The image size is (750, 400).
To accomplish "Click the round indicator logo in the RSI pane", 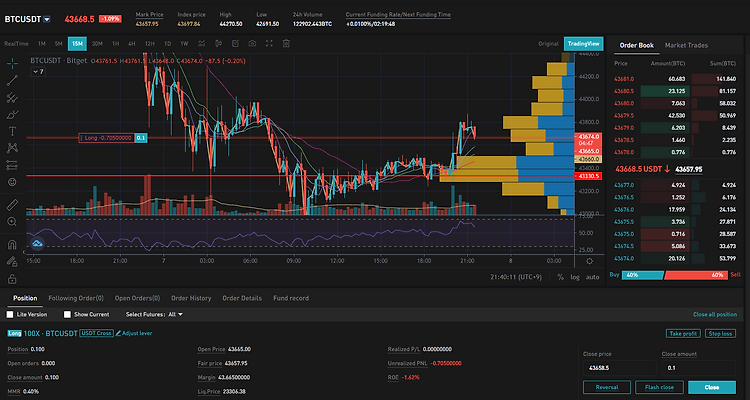I will [x=37, y=244].
